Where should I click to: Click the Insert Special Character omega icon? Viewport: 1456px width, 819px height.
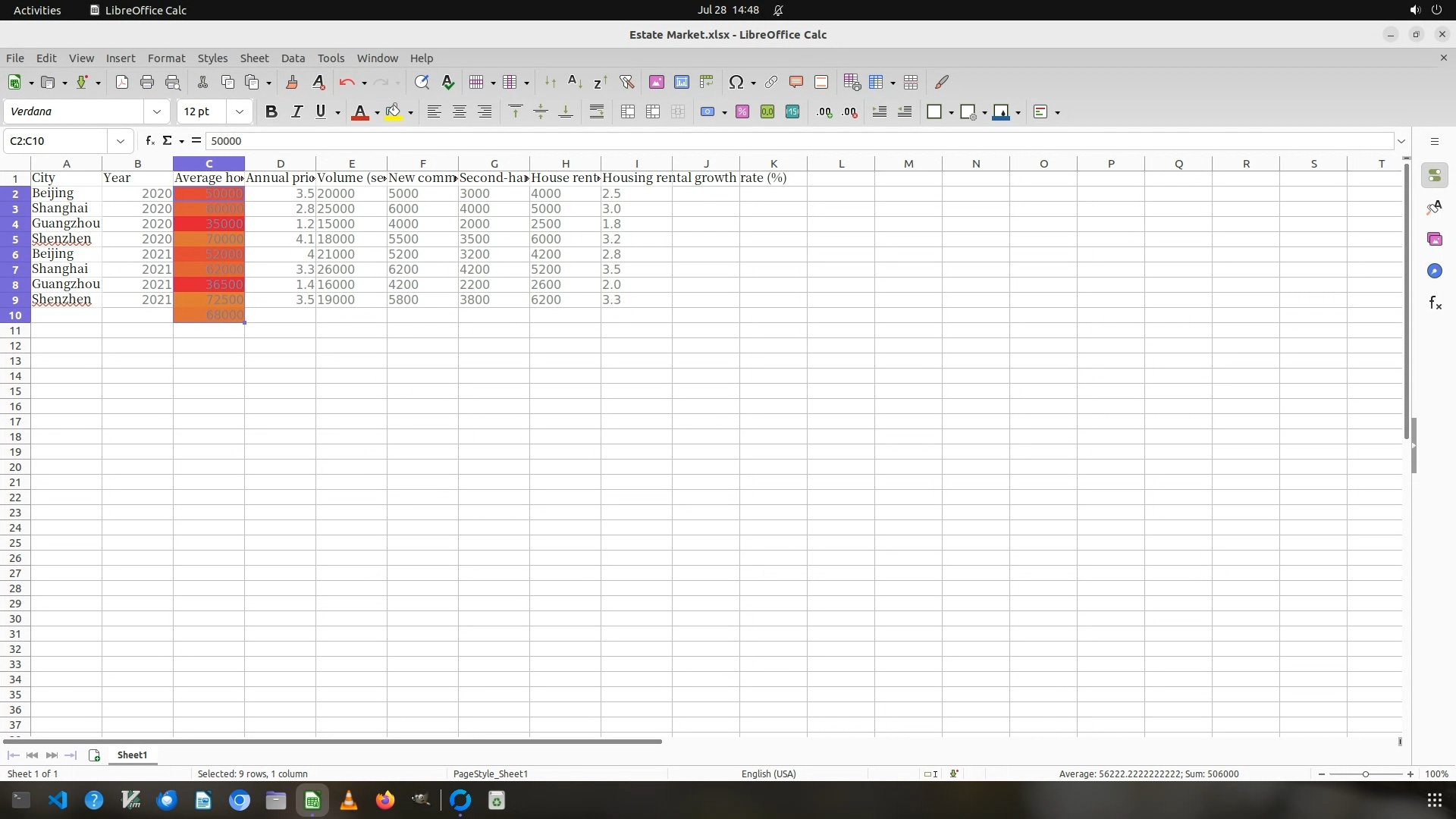point(735,82)
